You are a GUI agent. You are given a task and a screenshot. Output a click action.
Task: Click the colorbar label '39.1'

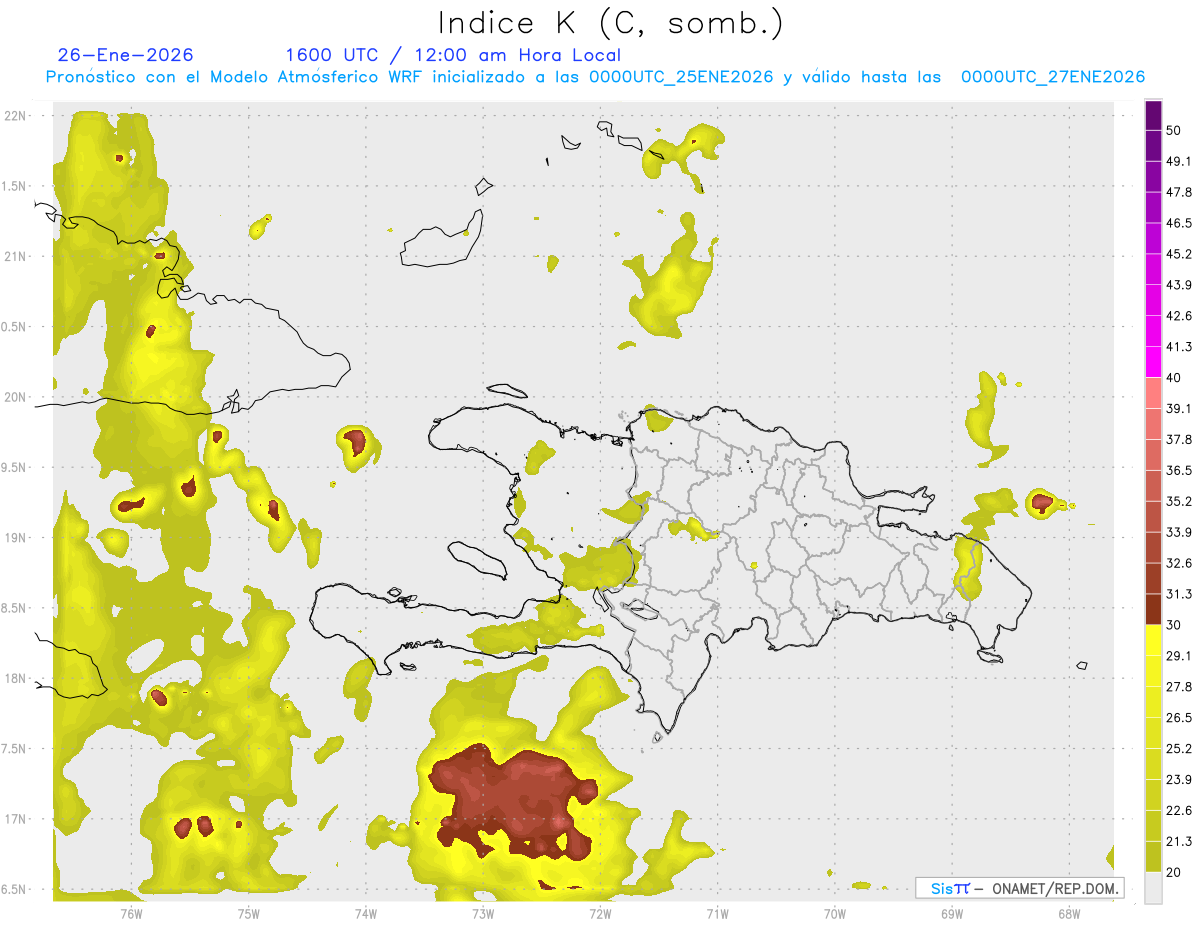[1179, 409]
